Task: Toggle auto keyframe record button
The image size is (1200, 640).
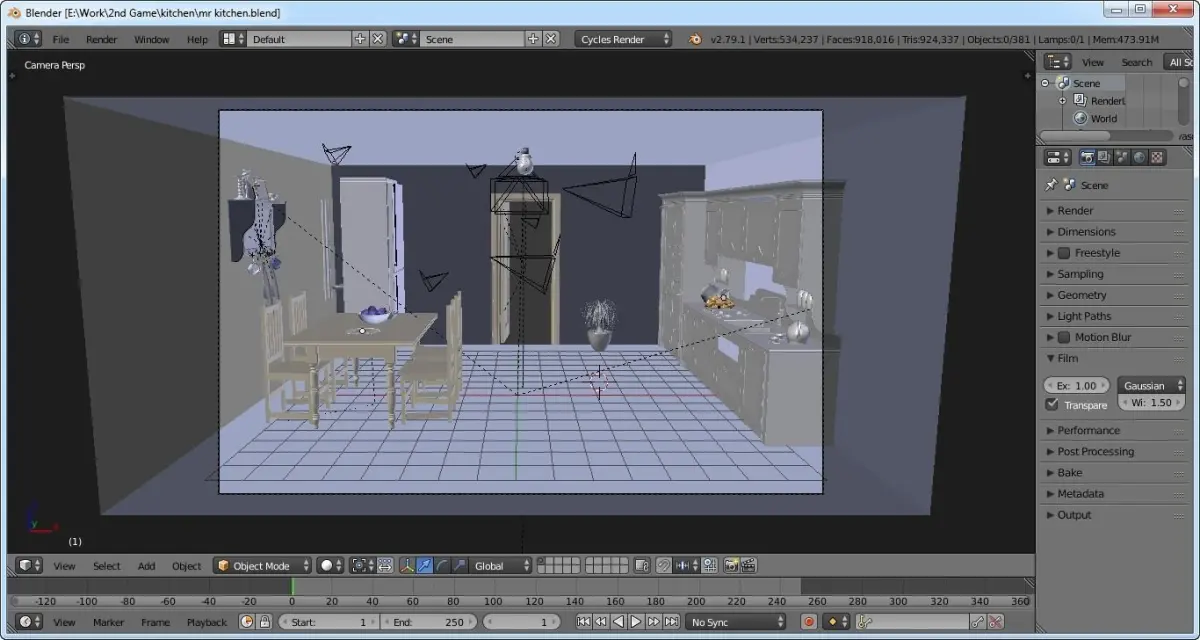Action: click(x=808, y=622)
